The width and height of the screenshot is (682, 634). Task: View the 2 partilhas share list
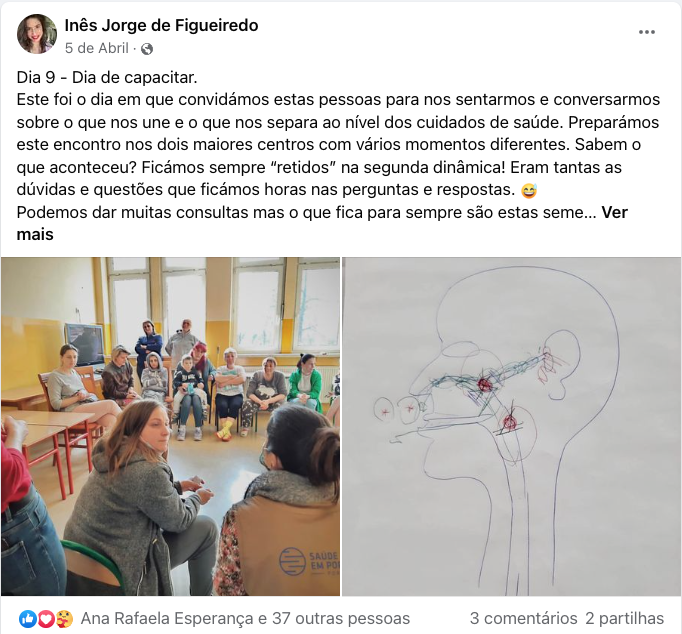pos(625,618)
